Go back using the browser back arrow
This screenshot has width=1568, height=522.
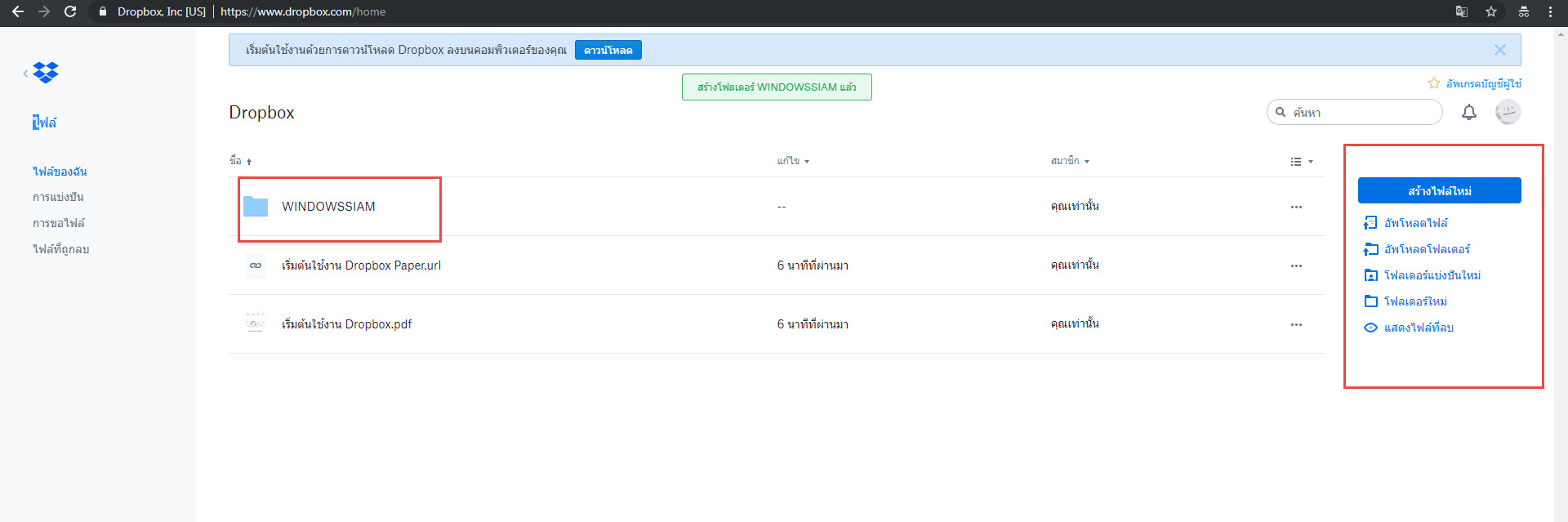pyautogui.click(x=17, y=11)
